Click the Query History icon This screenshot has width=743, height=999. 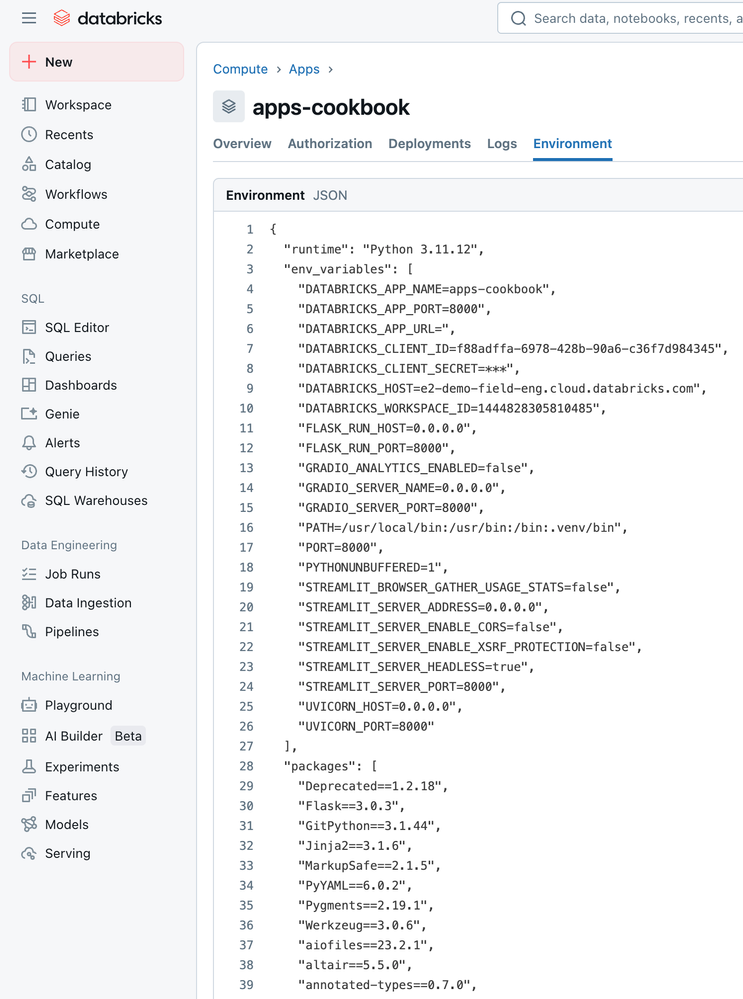point(29,471)
